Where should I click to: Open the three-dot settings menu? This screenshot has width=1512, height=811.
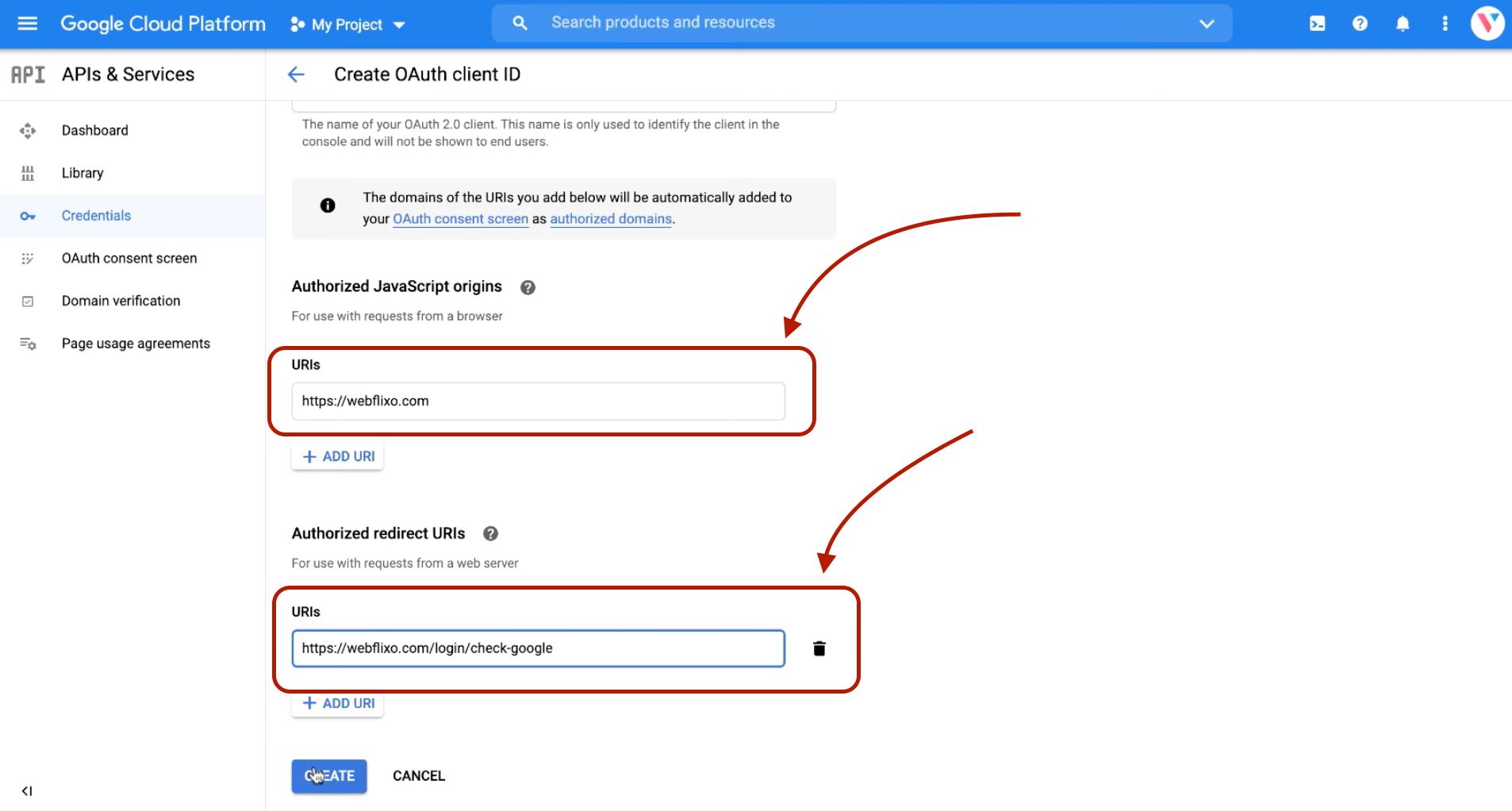pyautogui.click(x=1445, y=24)
